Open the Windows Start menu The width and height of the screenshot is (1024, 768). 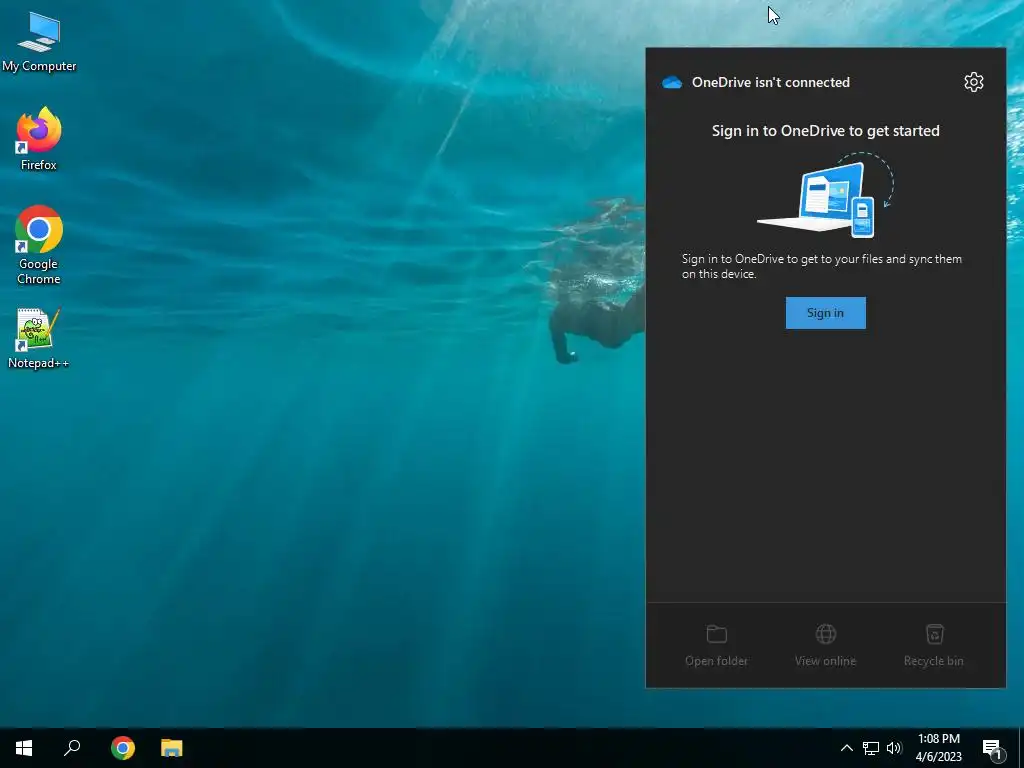coord(24,748)
